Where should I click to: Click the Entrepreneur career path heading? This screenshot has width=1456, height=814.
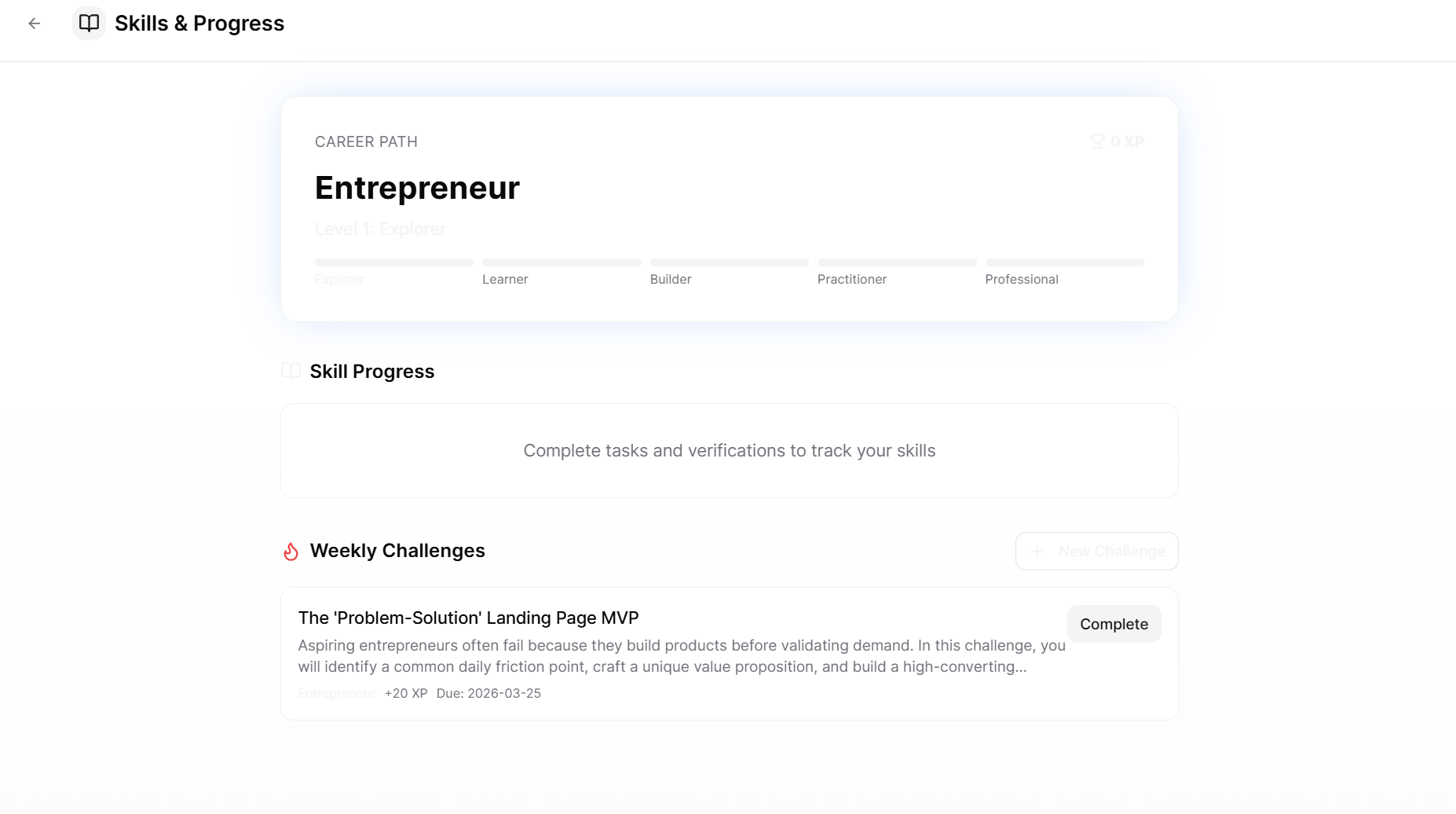417,188
